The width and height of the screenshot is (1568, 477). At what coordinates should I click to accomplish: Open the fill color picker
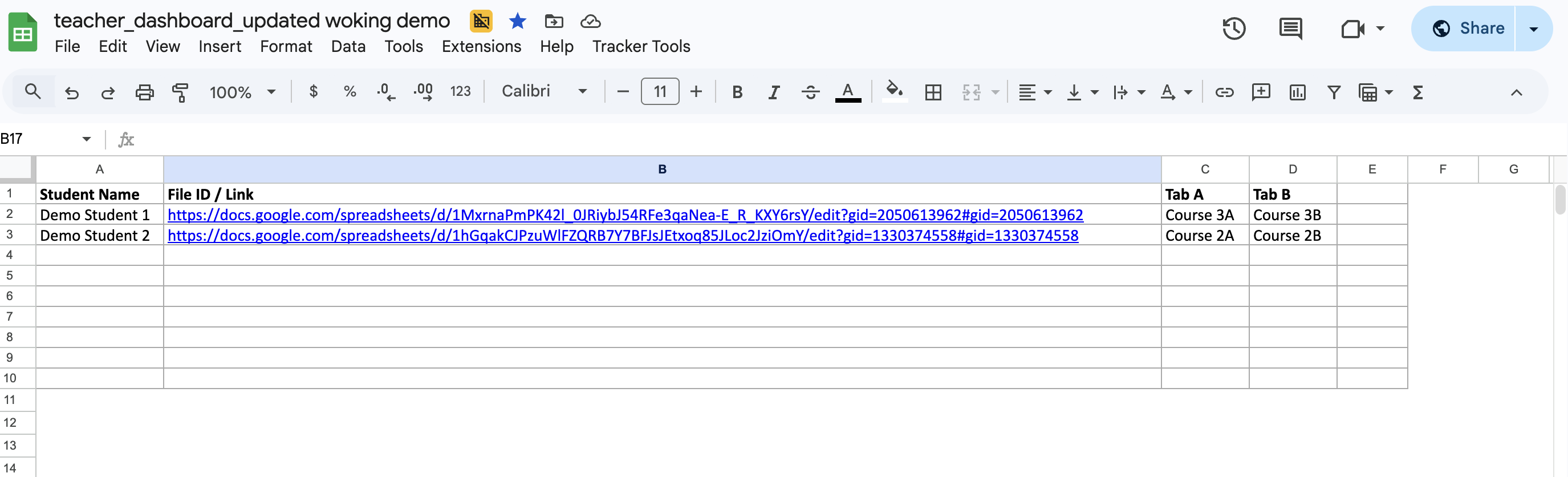(894, 91)
